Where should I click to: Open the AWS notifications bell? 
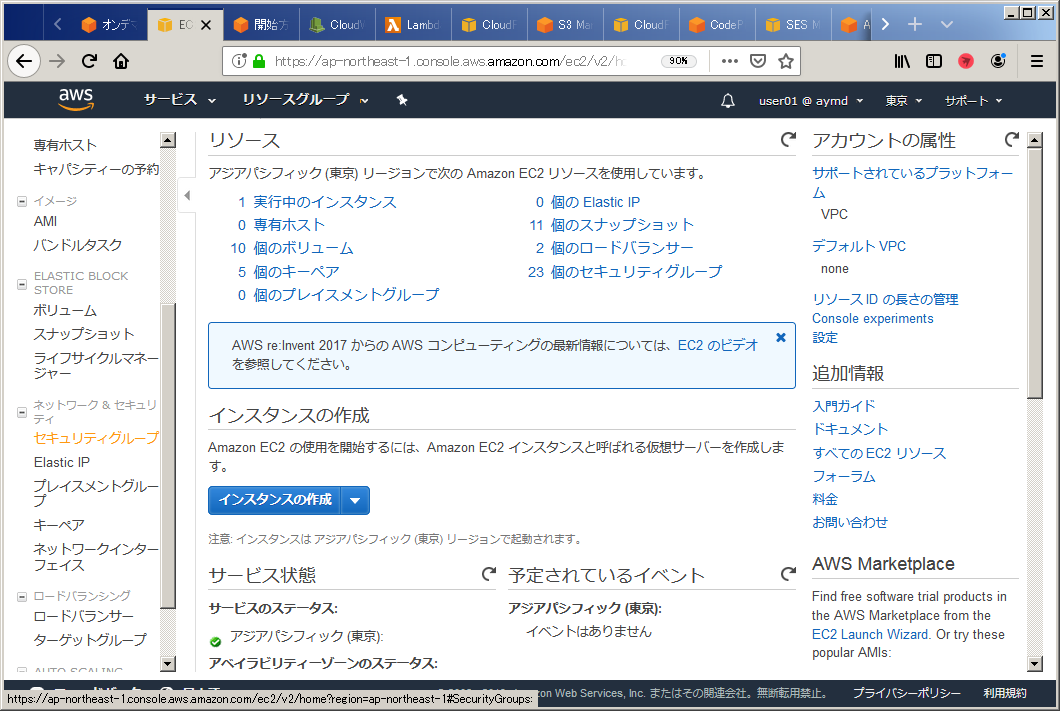[727, 101]
